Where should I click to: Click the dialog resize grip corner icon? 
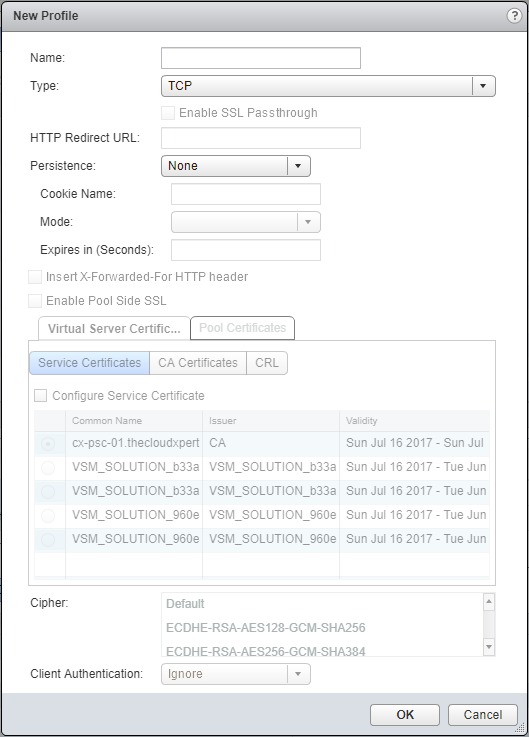[521, 729]
